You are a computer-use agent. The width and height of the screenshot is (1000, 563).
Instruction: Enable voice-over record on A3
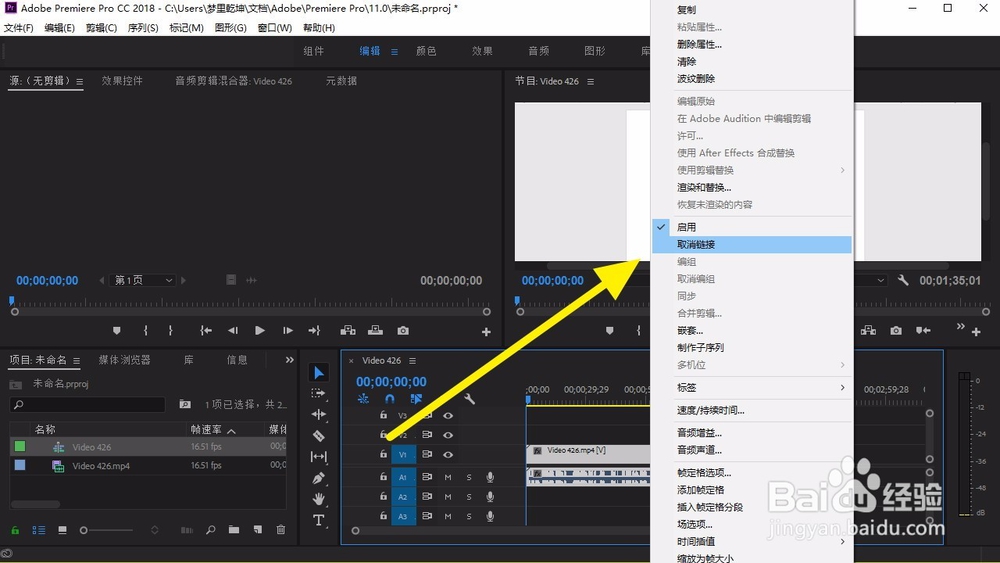tap(490, 516)
